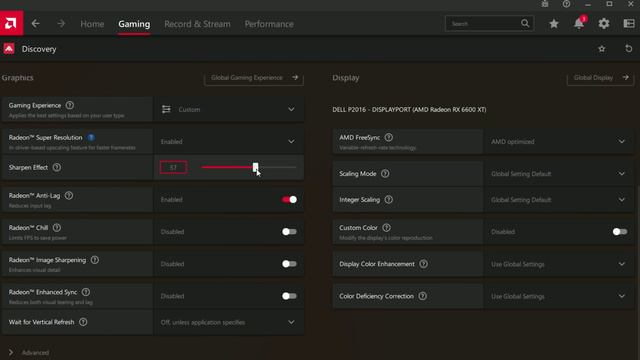Screen dimensions: 640x360
Task: Show help for Radeon Anti-Lag
Action: (69, 196)
